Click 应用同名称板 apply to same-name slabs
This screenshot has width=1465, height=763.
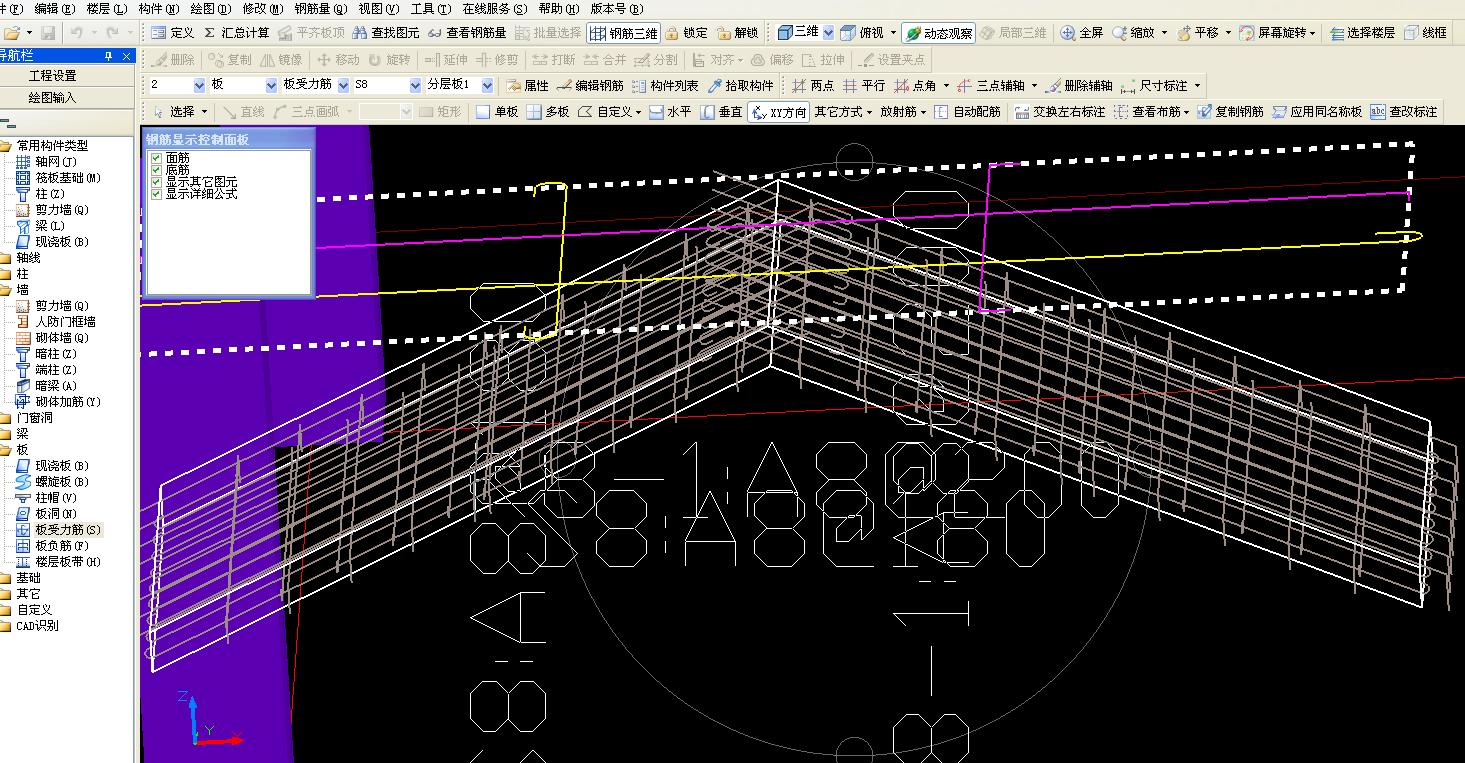pos(1317,112)
